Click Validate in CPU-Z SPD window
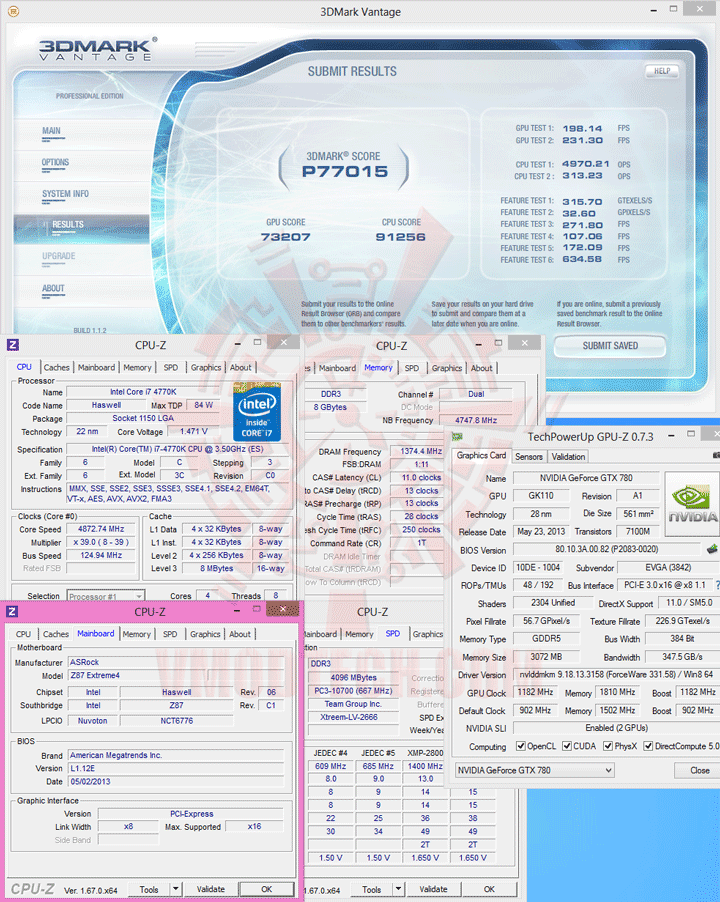 click(433, 889)
